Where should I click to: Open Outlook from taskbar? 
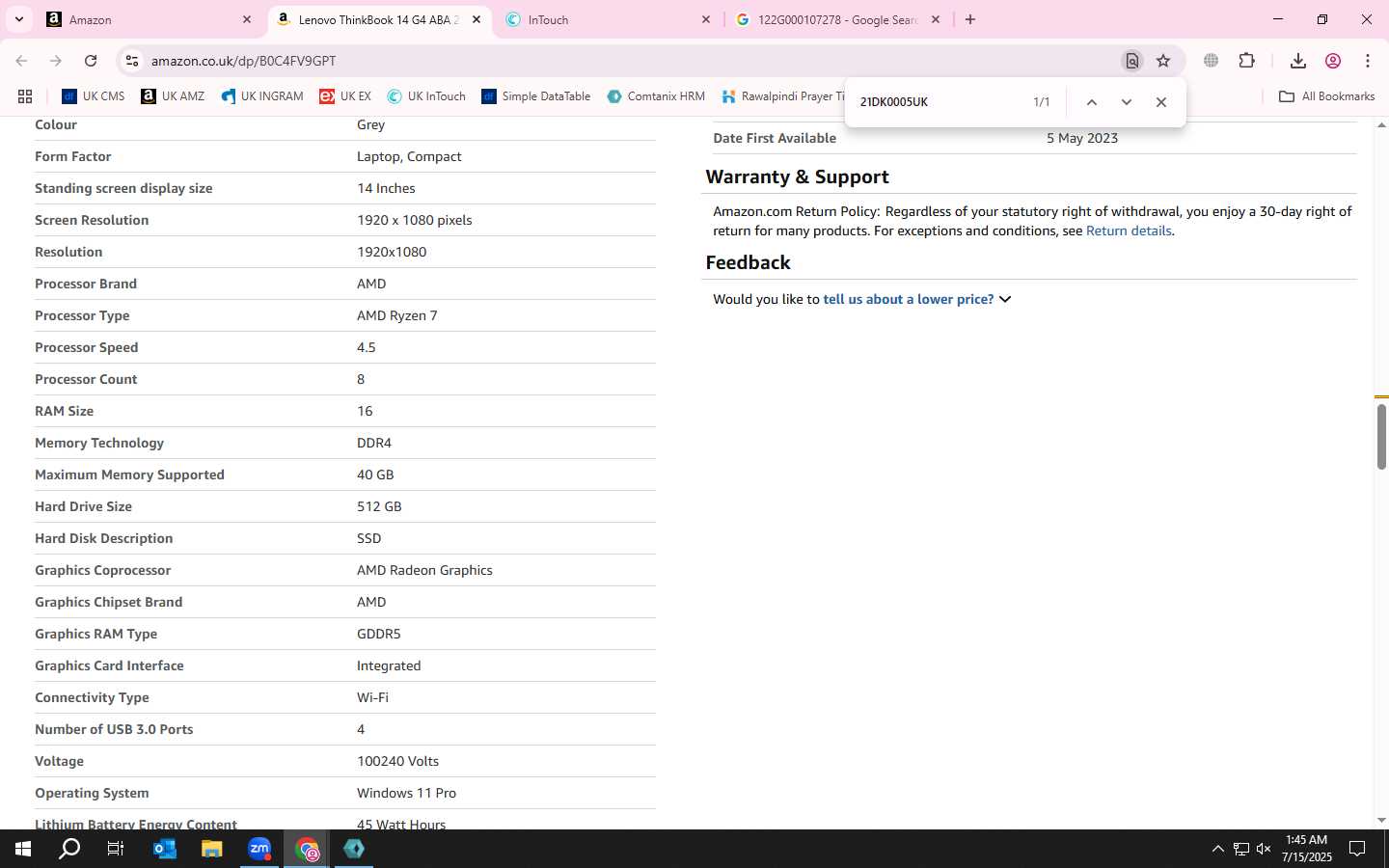click(x=164, y=849)
